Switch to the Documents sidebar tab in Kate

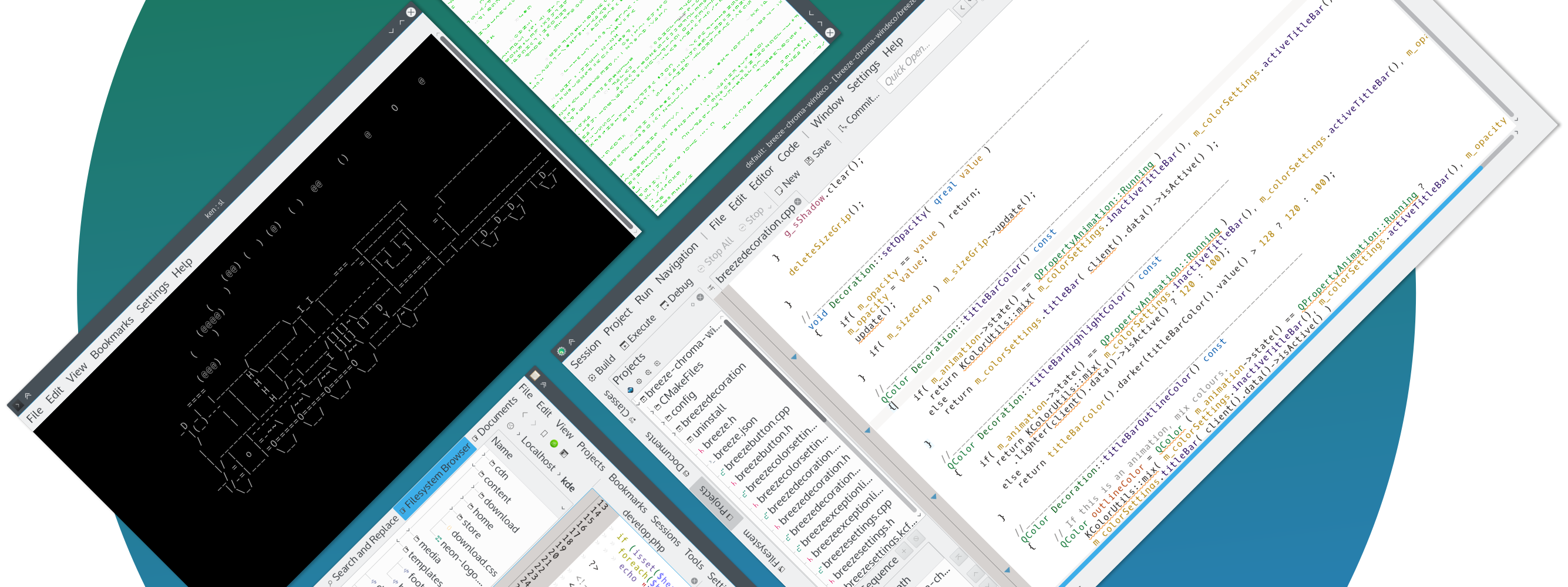[x=496, y=417]
